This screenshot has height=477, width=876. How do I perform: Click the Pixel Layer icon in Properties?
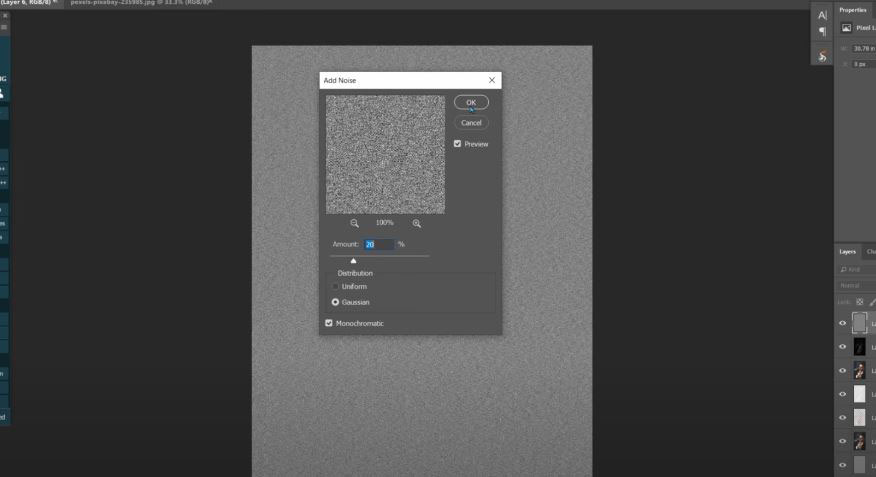(x=846, y=27)
